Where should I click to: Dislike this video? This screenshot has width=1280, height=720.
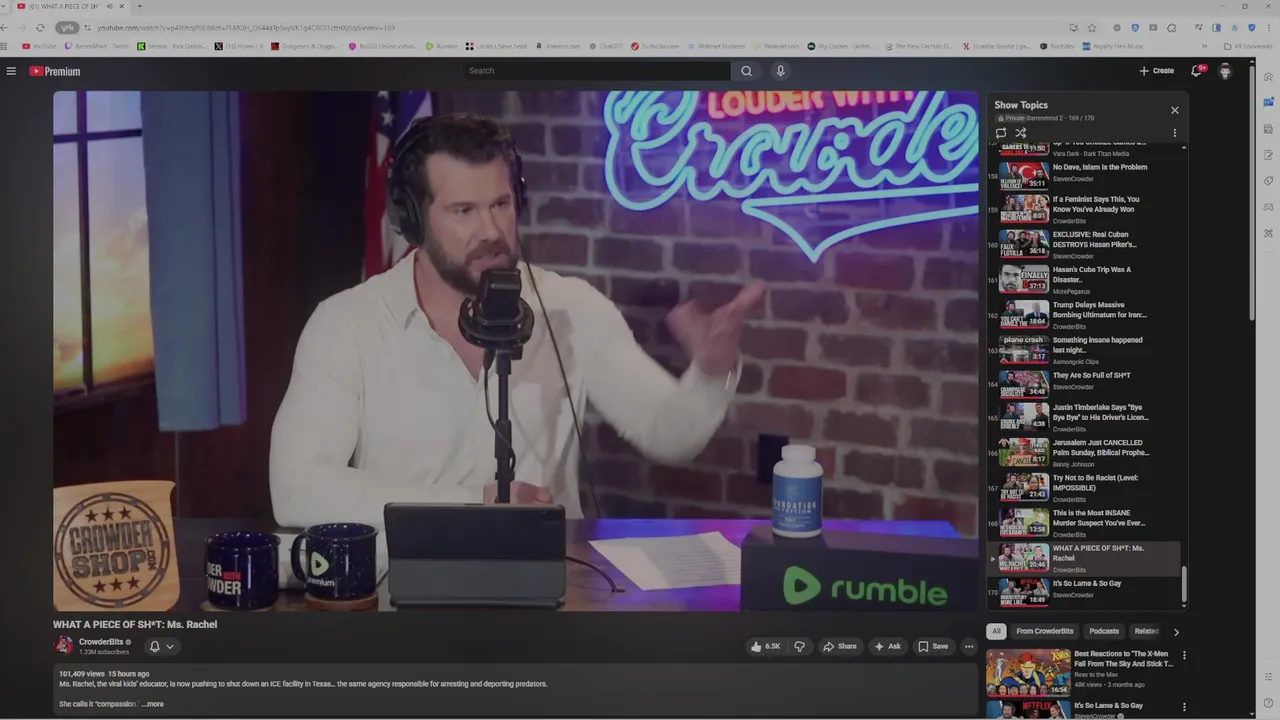click(x=799, y=646)
